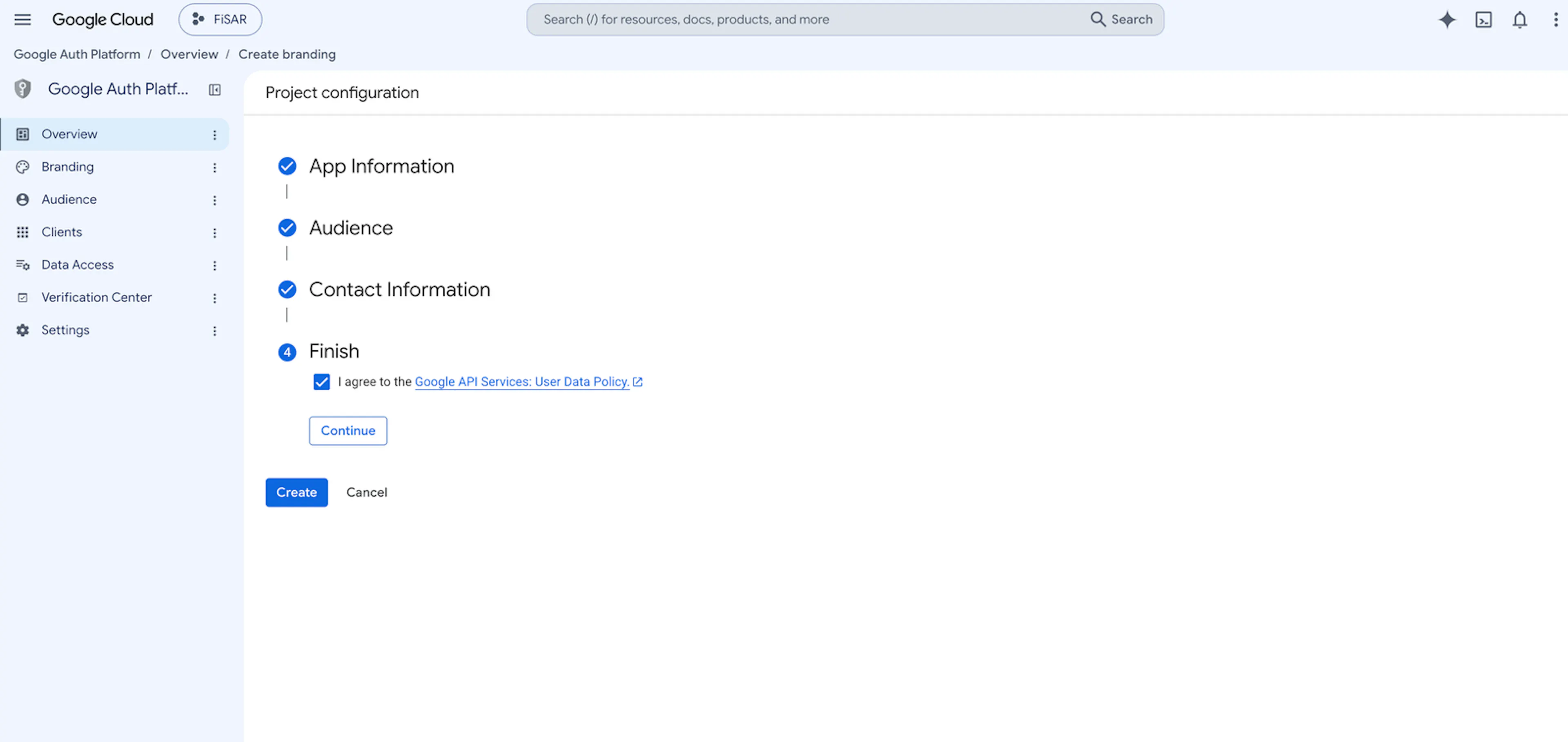Click the Gemini sparkle assistant icon
Screen dimensions: 1568x742
1447,20
